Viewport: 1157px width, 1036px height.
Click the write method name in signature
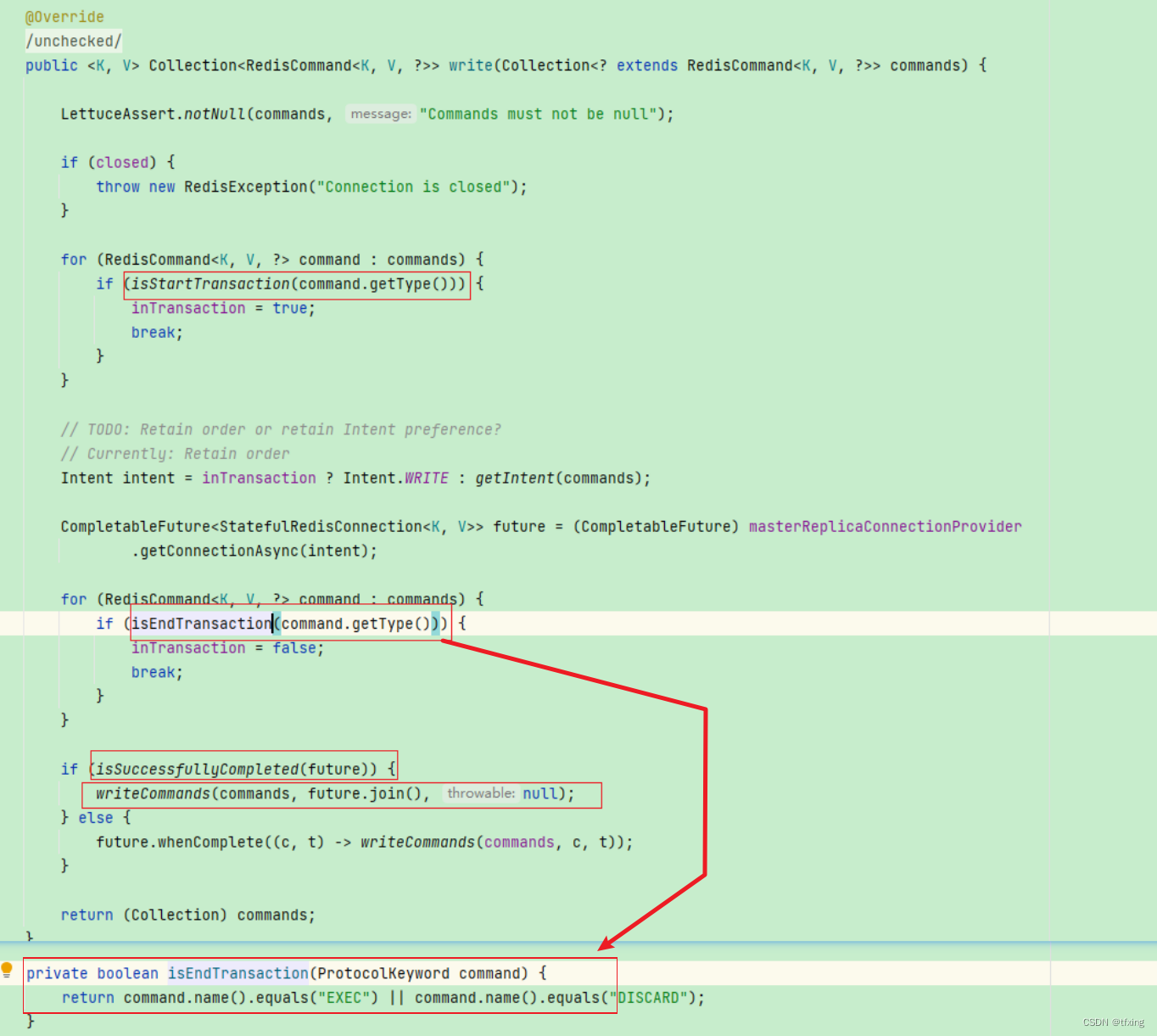(471, 65)
